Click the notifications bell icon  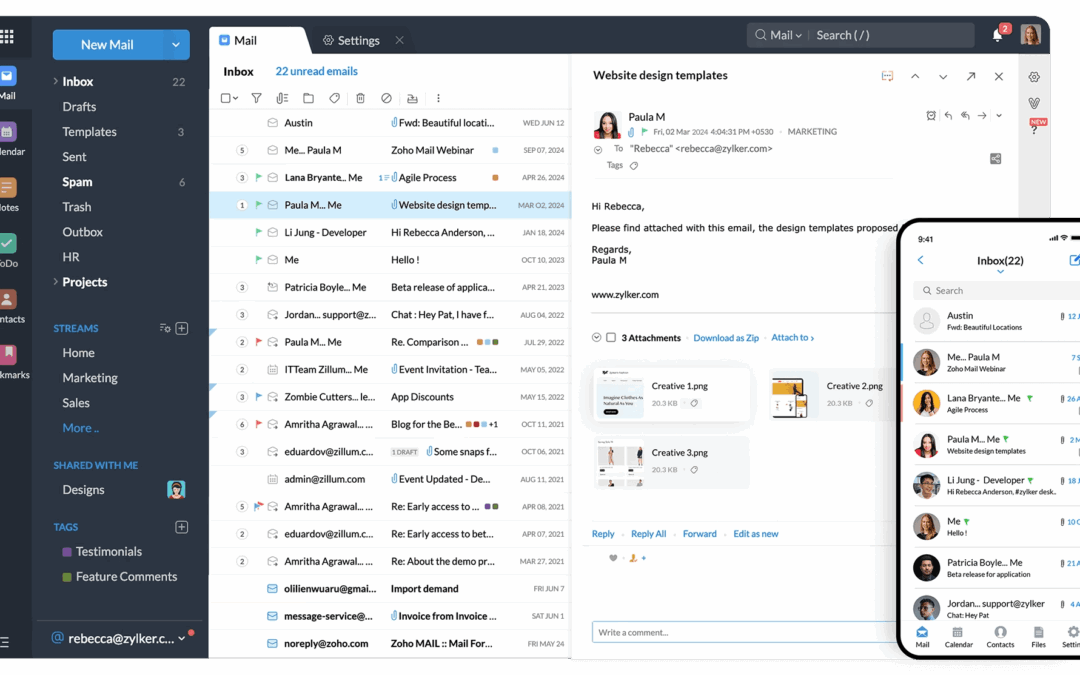coord(997,35)
